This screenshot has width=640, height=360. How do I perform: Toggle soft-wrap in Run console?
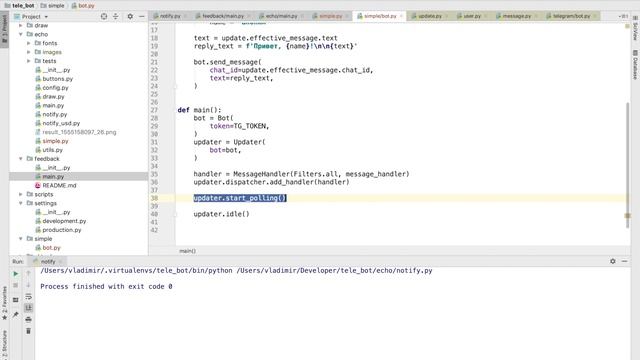click(28, 296)
